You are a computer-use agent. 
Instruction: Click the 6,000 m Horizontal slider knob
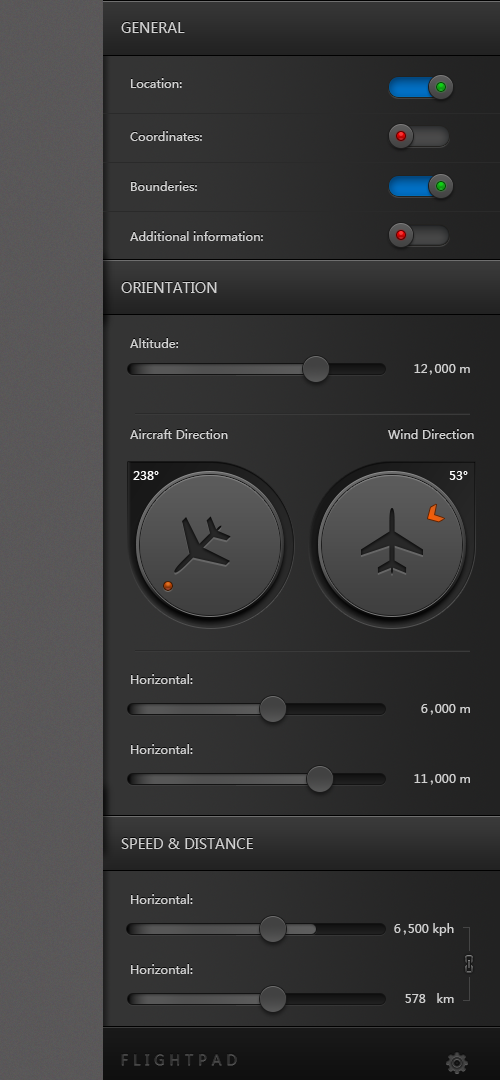tap(273, 709)
